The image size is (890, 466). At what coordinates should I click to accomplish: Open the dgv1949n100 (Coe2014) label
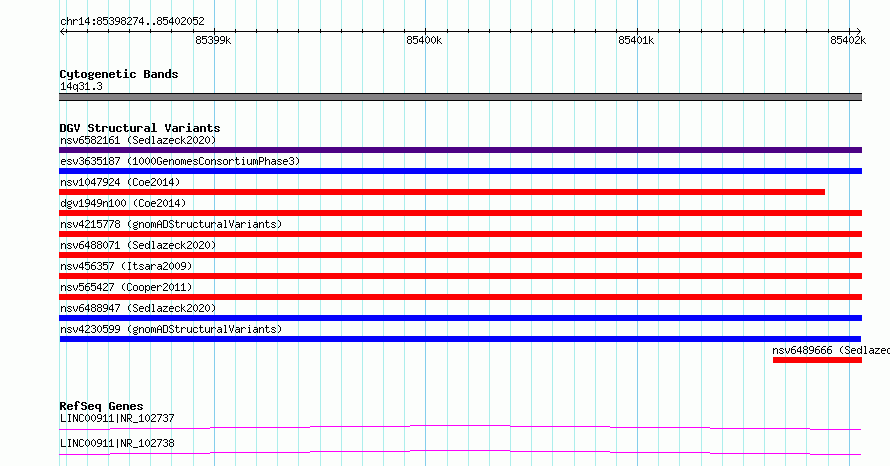coord(123,203)
